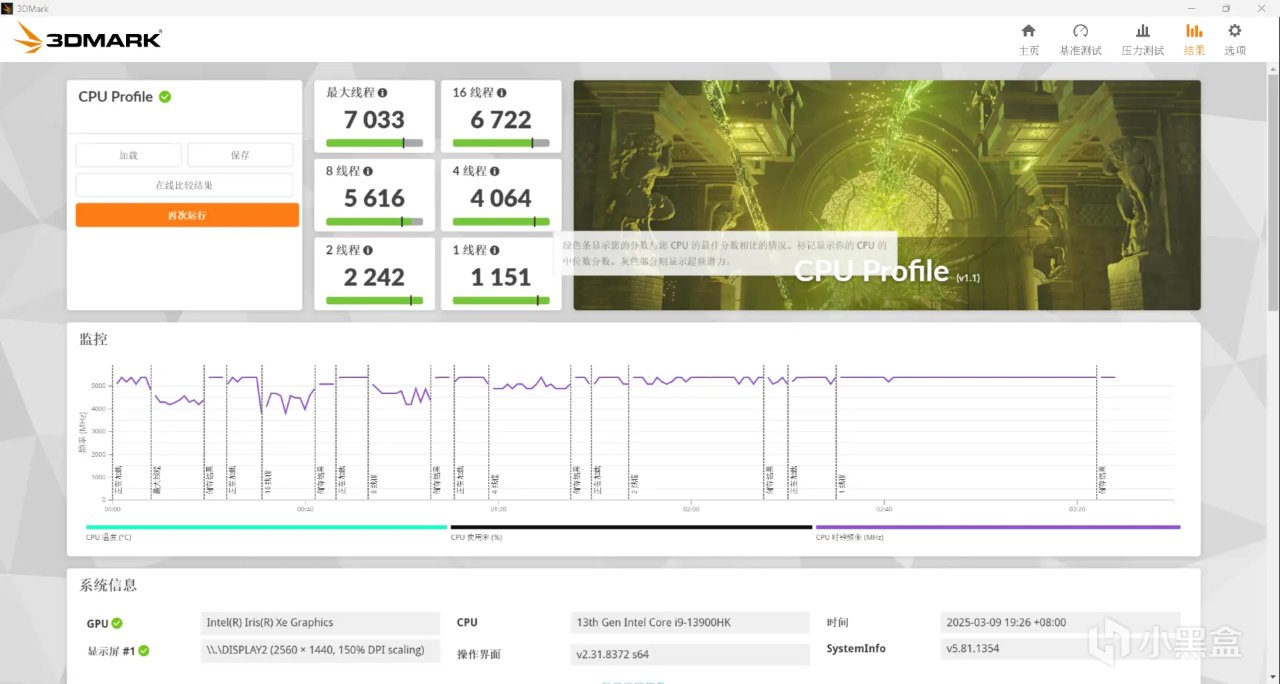Click the 监控 monitoring heading

(93, 339)
